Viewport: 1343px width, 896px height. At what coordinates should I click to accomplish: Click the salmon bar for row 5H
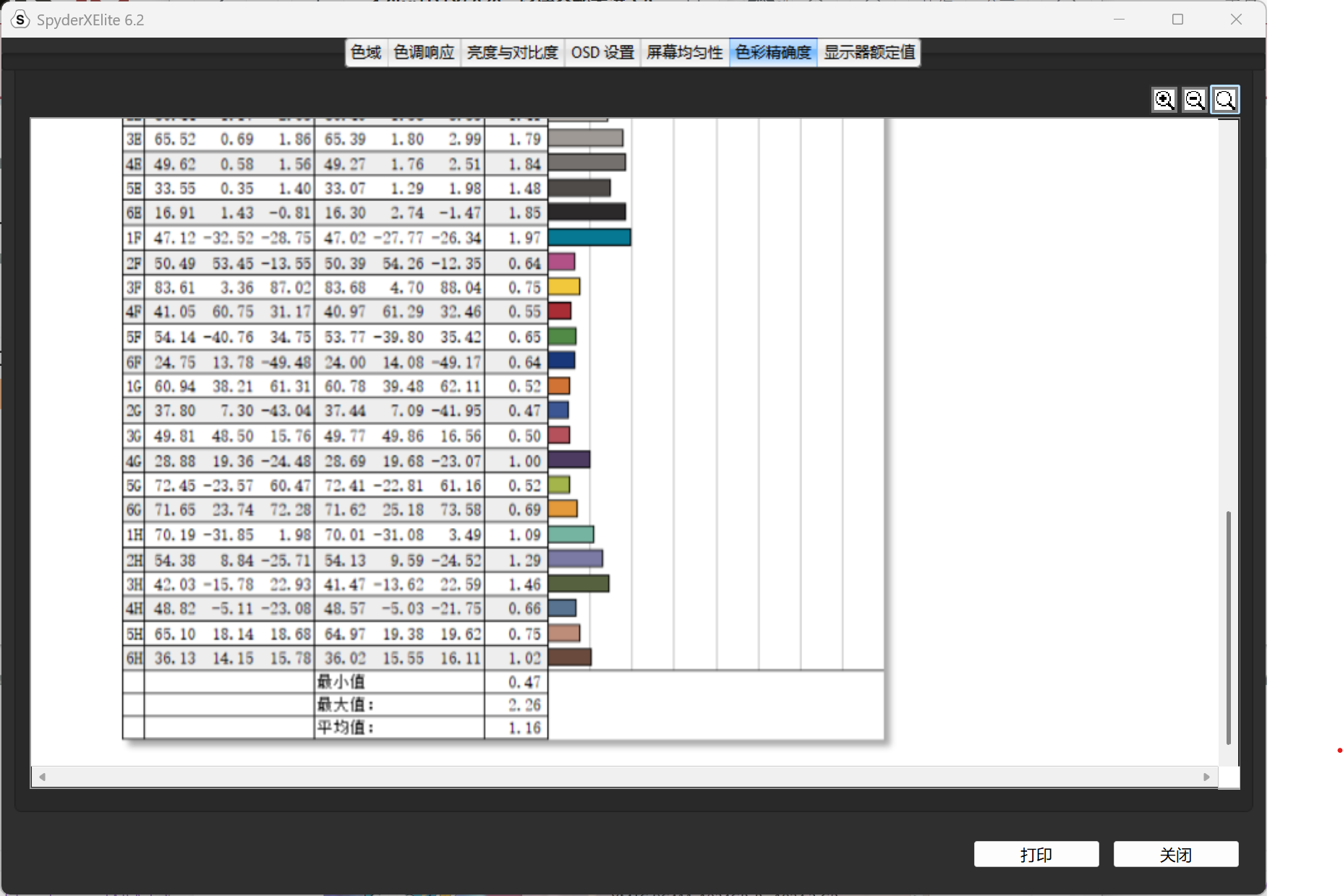point(564,633)
